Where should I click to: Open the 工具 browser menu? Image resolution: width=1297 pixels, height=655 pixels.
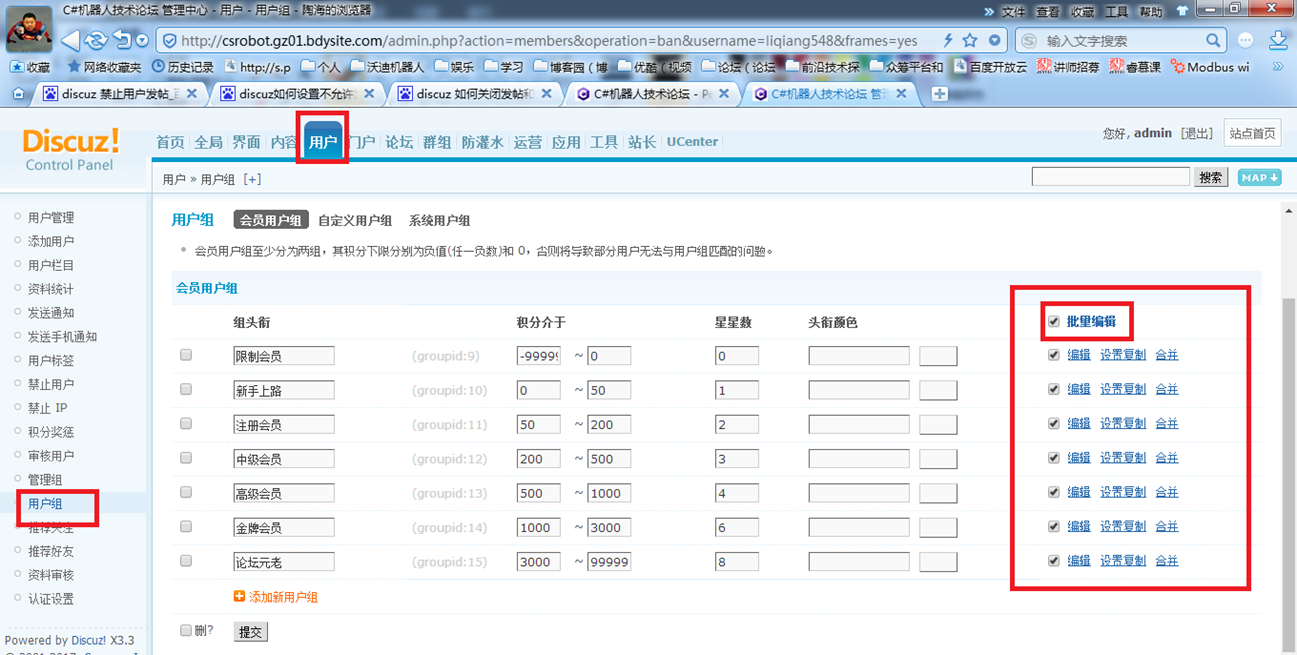(x=1116, y=12)
